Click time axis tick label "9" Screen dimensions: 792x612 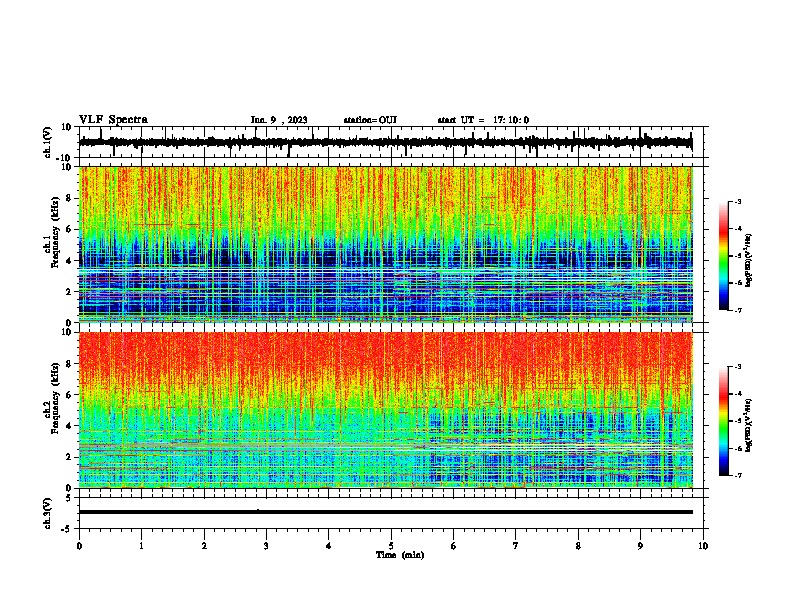(640, 546)
